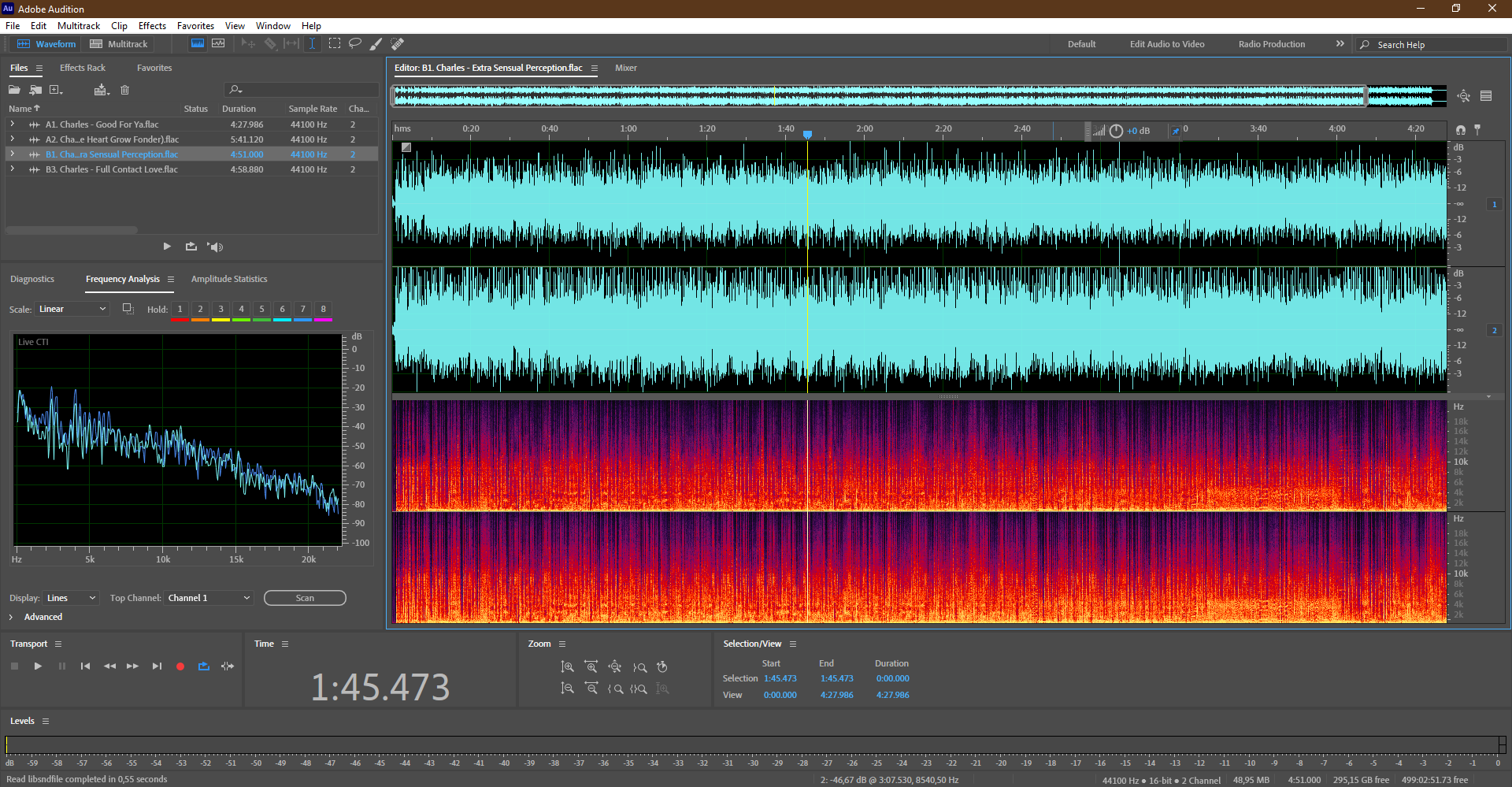This screenshot has width=1512, height=787.
Task: Click the red Hold 1 color button
Action: tap(180, 310)
